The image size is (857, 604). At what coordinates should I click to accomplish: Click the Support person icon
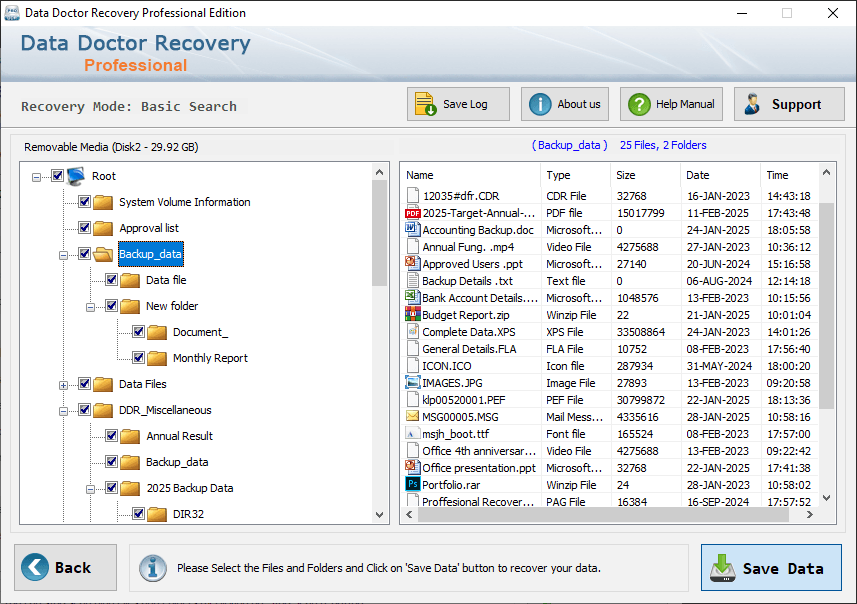pyautogui.click(x=753, y=104)
